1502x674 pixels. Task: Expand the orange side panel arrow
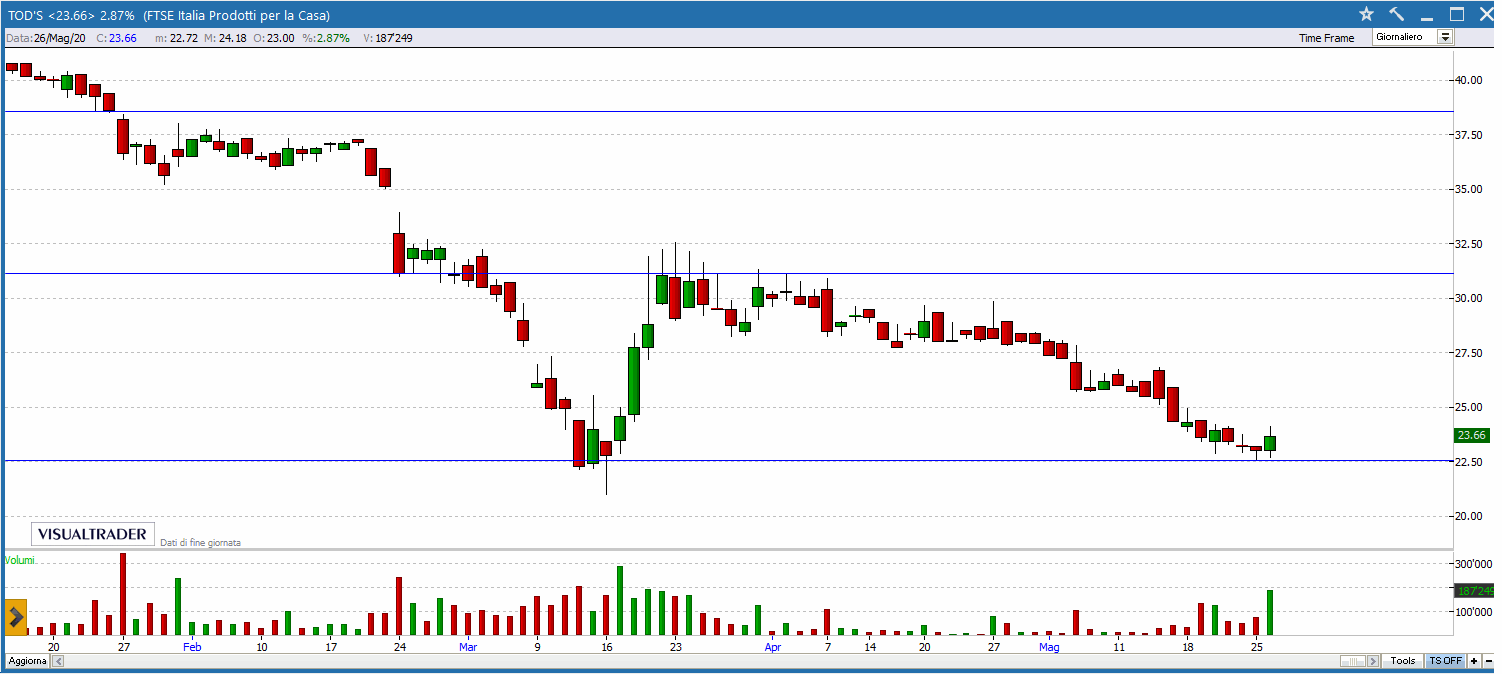15,618
